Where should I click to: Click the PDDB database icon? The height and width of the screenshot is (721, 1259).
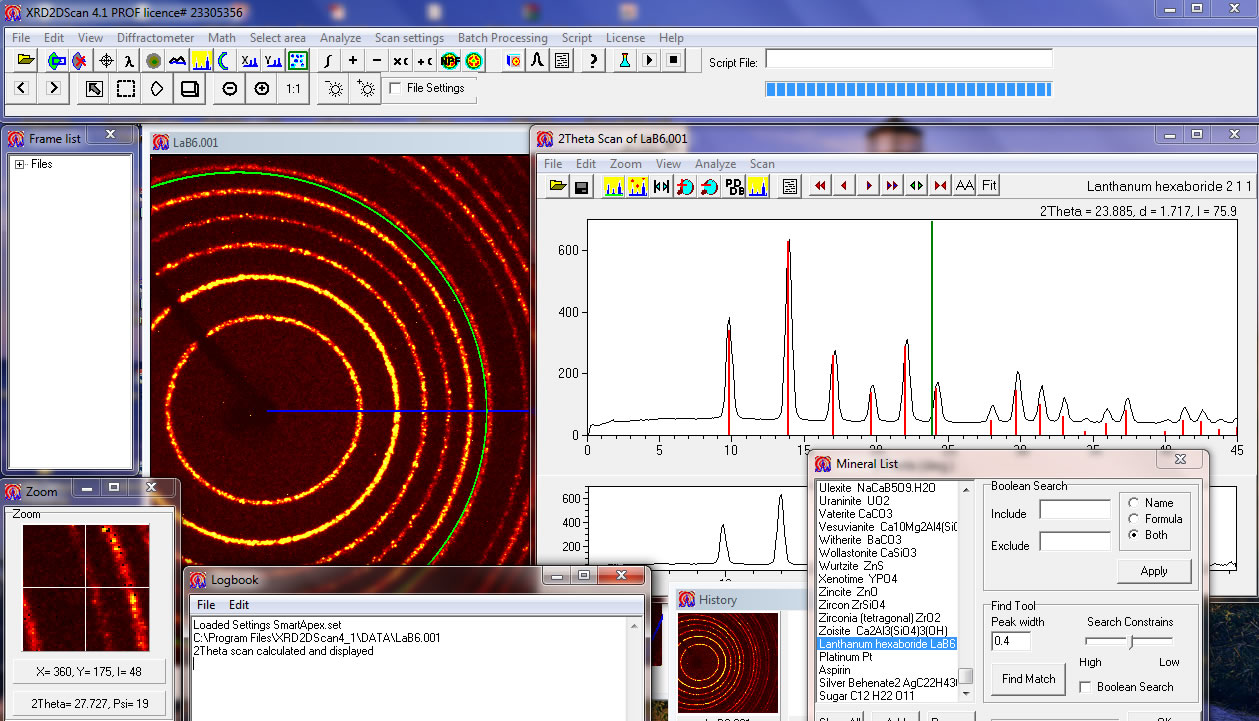tap(734, 186)
